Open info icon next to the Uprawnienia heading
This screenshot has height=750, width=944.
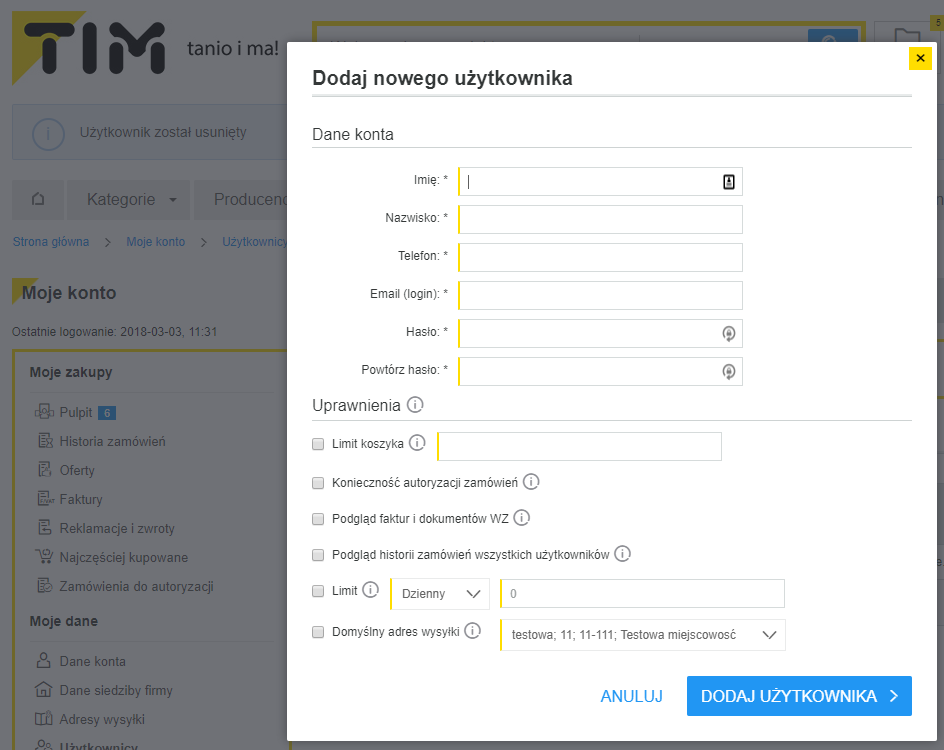(415, 404)
